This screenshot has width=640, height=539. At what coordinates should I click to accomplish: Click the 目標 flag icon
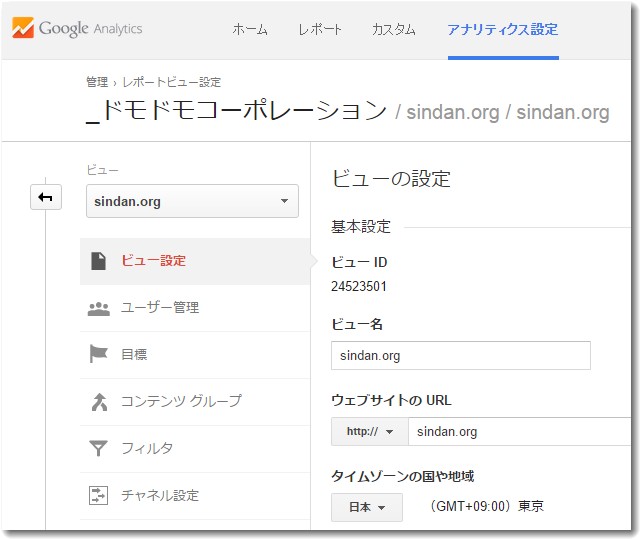(98, 354)
